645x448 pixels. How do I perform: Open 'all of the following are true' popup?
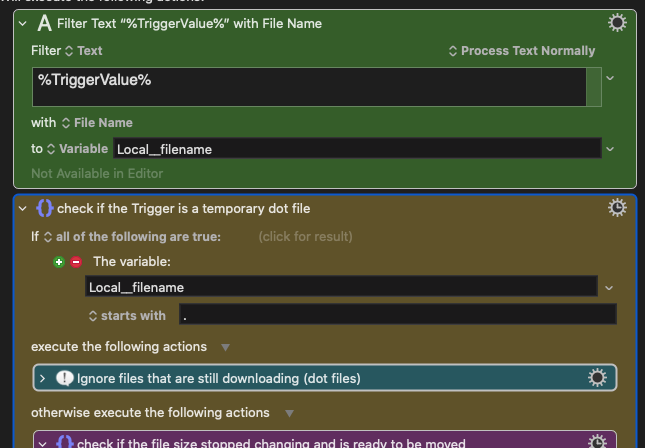[134, 236]
